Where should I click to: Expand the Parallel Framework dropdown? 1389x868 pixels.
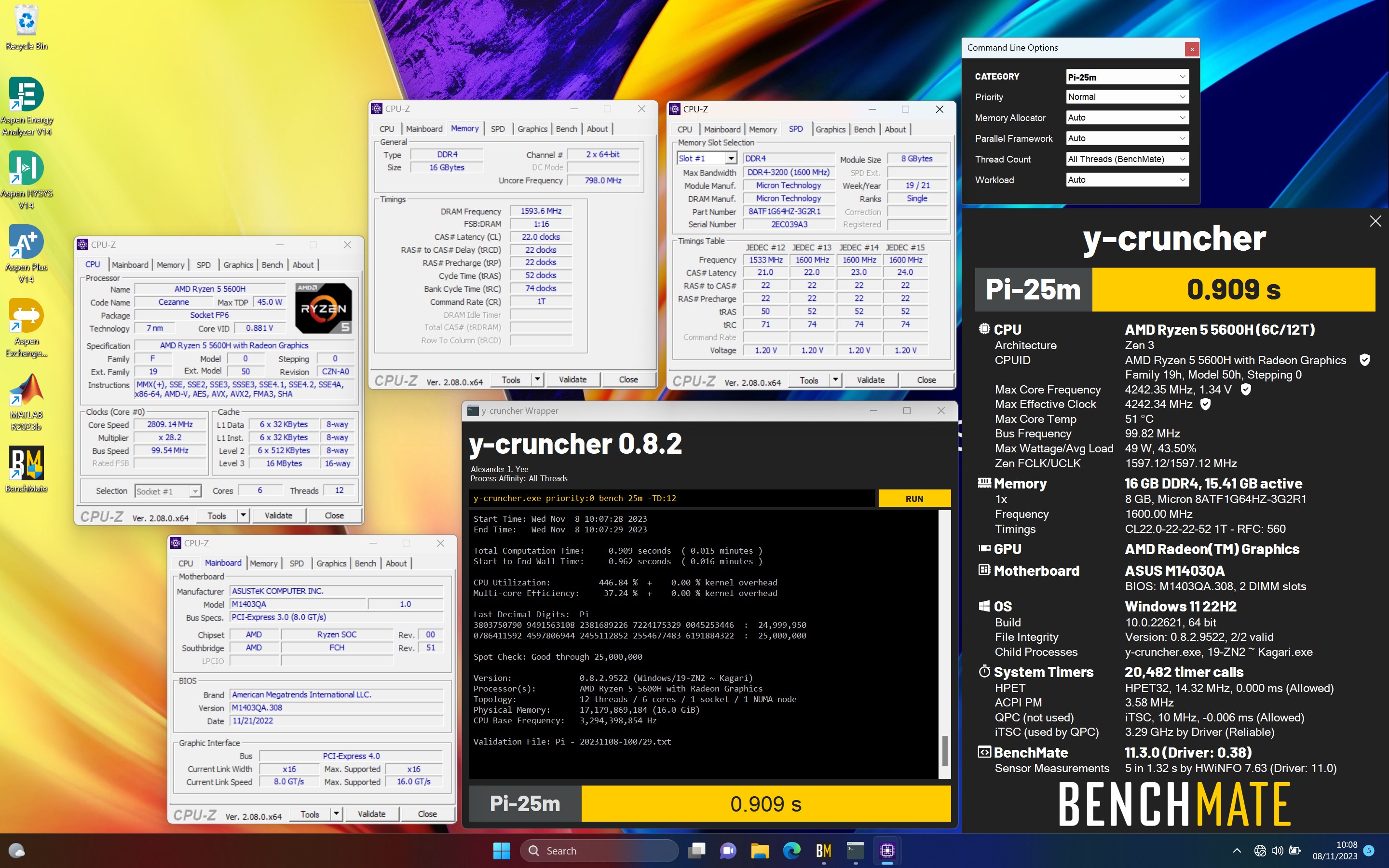coord(1127,138)
